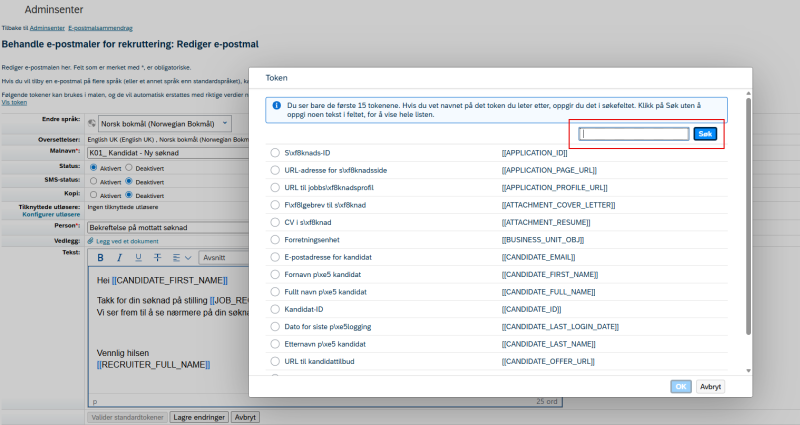The image size is (800, 425).
Task: Set Kopi to Aktivert
Action: click(93, 195)
